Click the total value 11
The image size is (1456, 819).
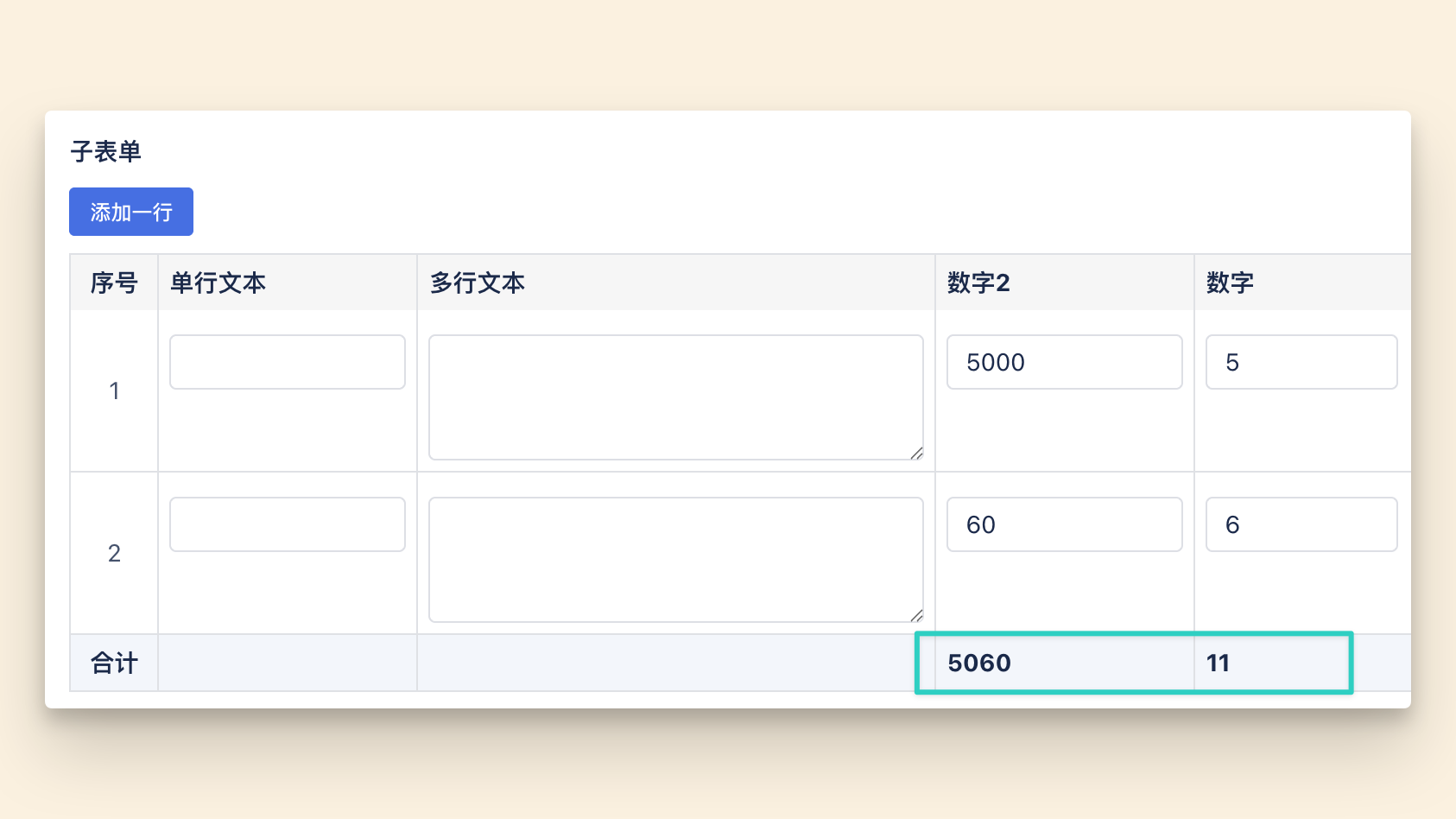click(x=1219, y=663)
